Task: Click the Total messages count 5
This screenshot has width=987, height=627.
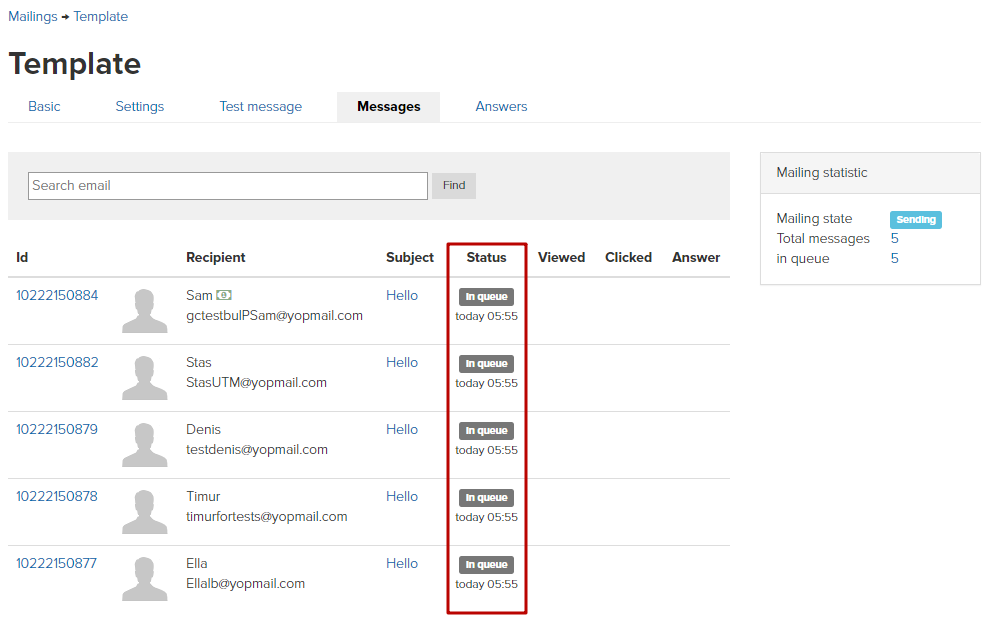Action: click(894, 239)
